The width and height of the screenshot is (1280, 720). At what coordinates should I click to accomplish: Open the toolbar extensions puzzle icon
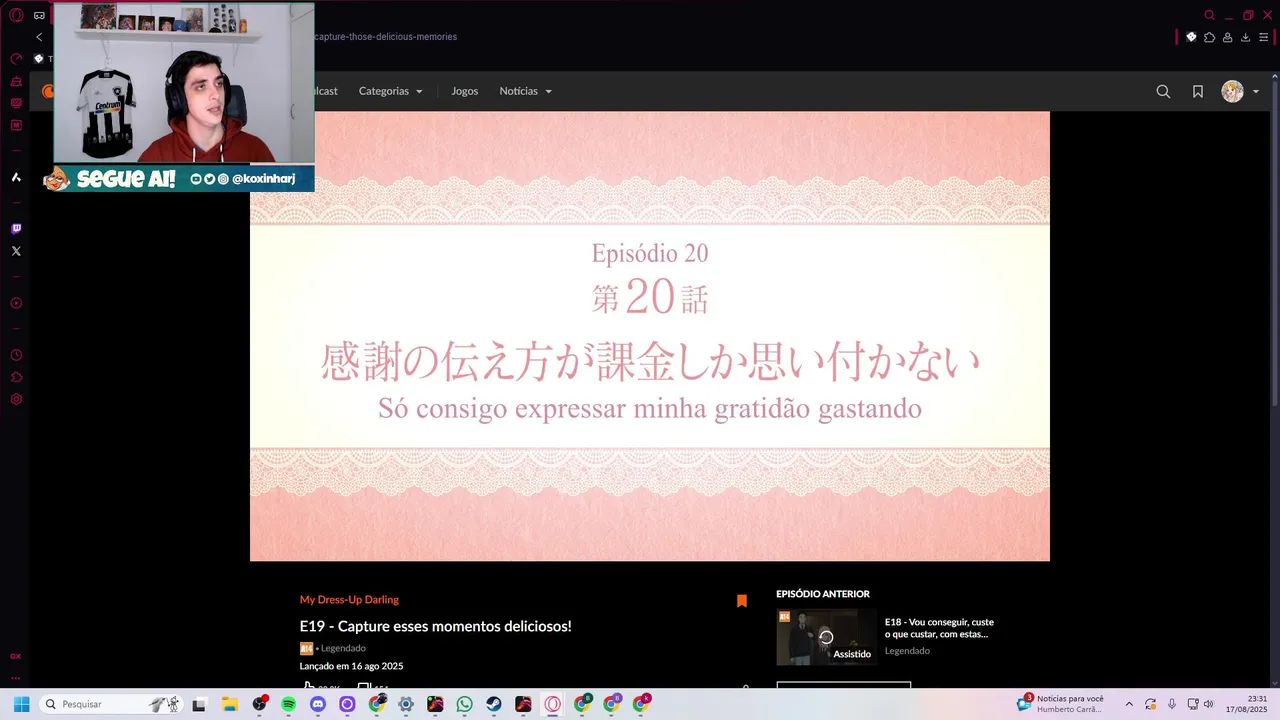1209,37
